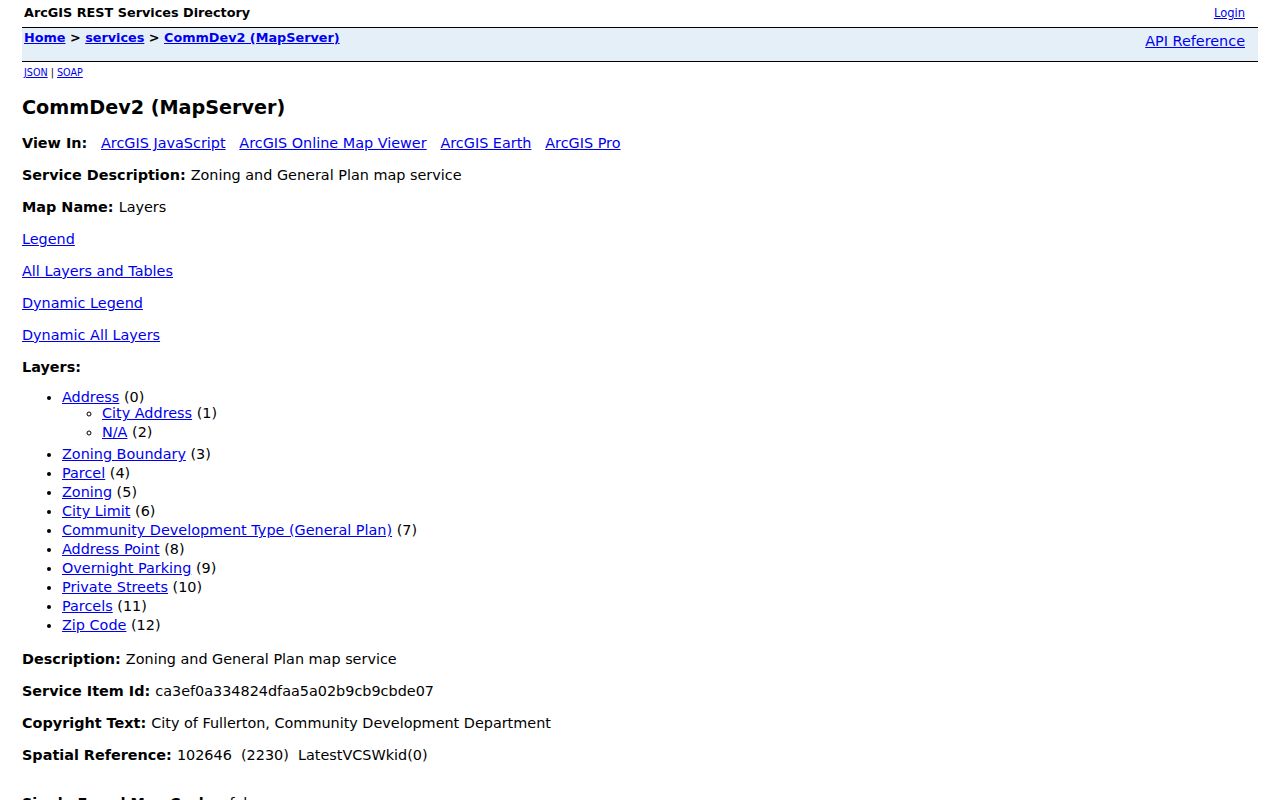Image resolution: width=1280 pixels, height=800 pixels.
Task: Click the CommDev2 (MapServer) page heading
Action: (154, 107)
